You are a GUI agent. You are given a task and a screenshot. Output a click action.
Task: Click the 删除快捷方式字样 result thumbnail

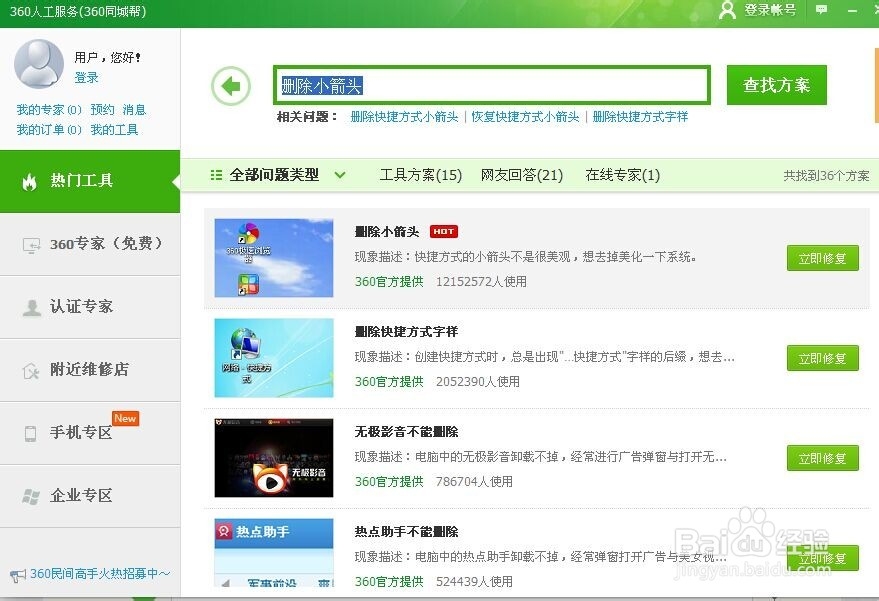point(274,358)
